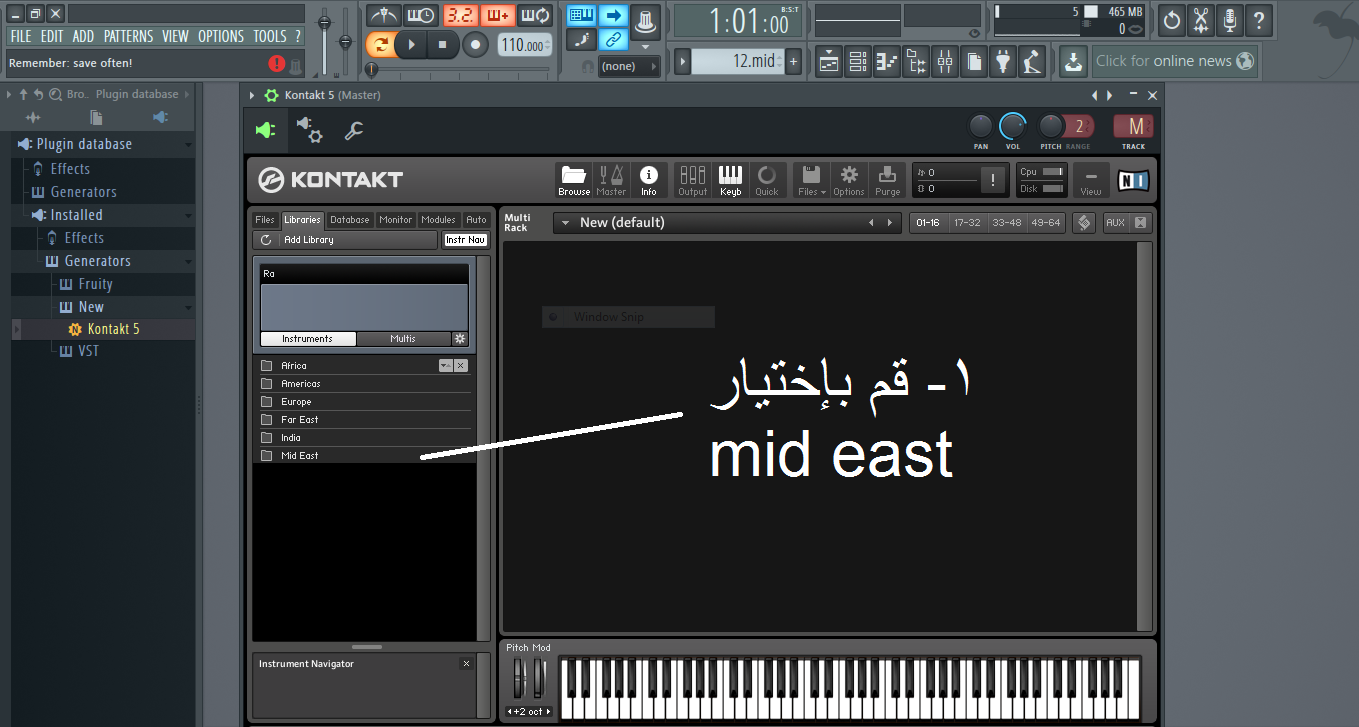Image resolution: width=1359 pixels, height=727 pixels.
Task: Toggle the track Mute M button
Action: [x=1134, y=126]
